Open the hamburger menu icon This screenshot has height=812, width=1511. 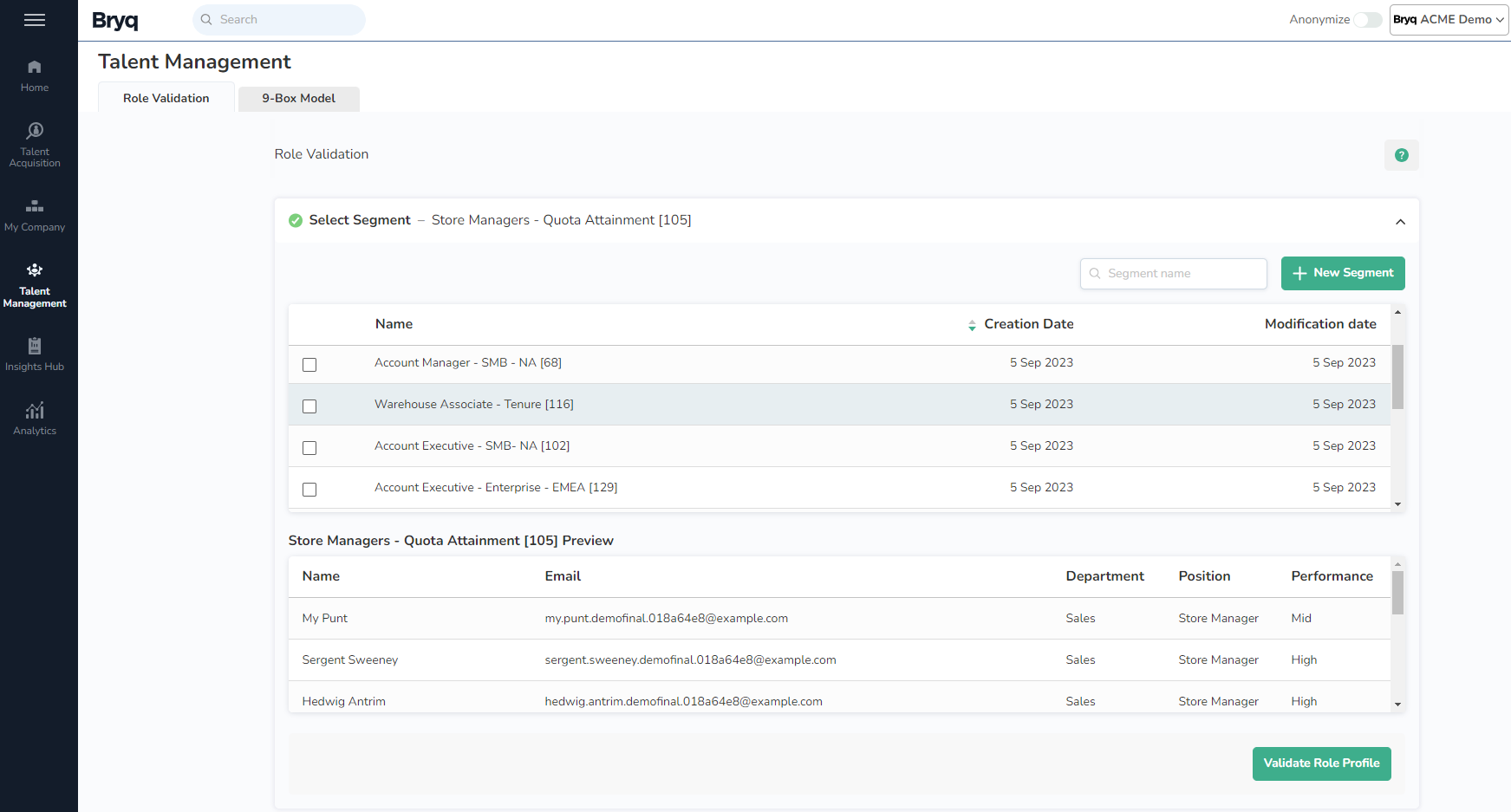coord(35,20)
